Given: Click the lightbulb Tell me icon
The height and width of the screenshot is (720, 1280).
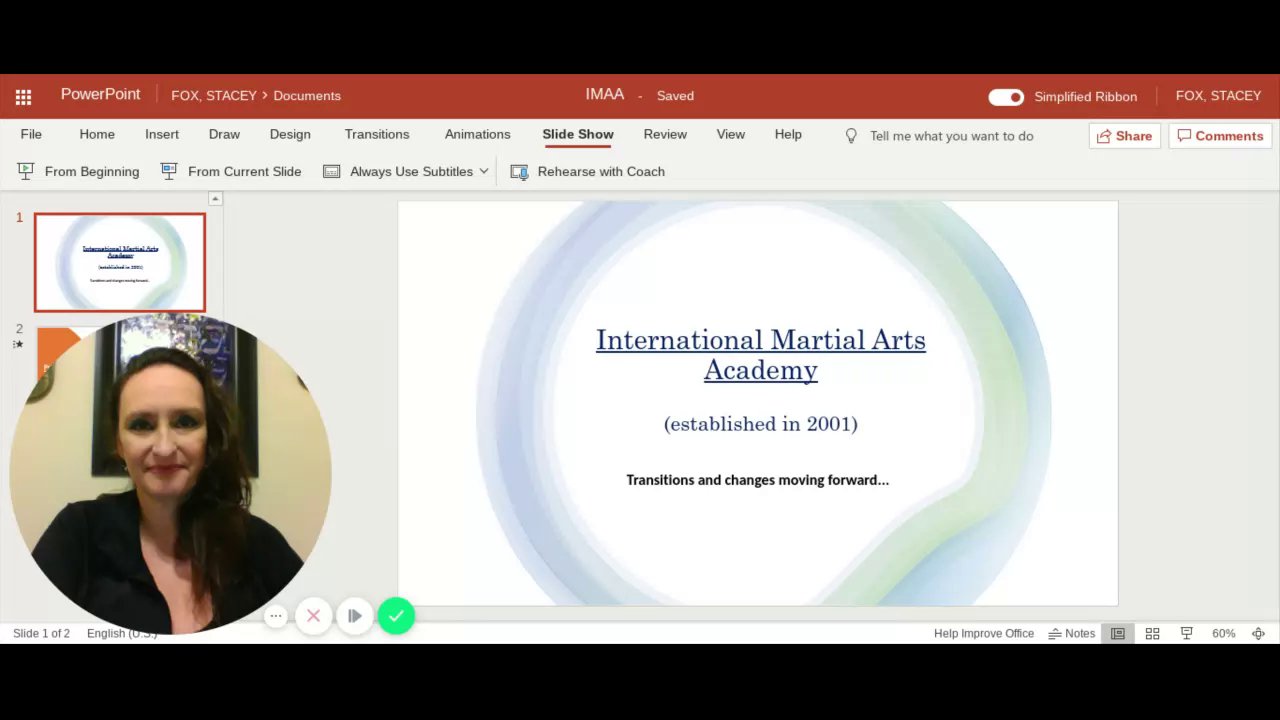Looking at the screenshot, I should [851, 136].
